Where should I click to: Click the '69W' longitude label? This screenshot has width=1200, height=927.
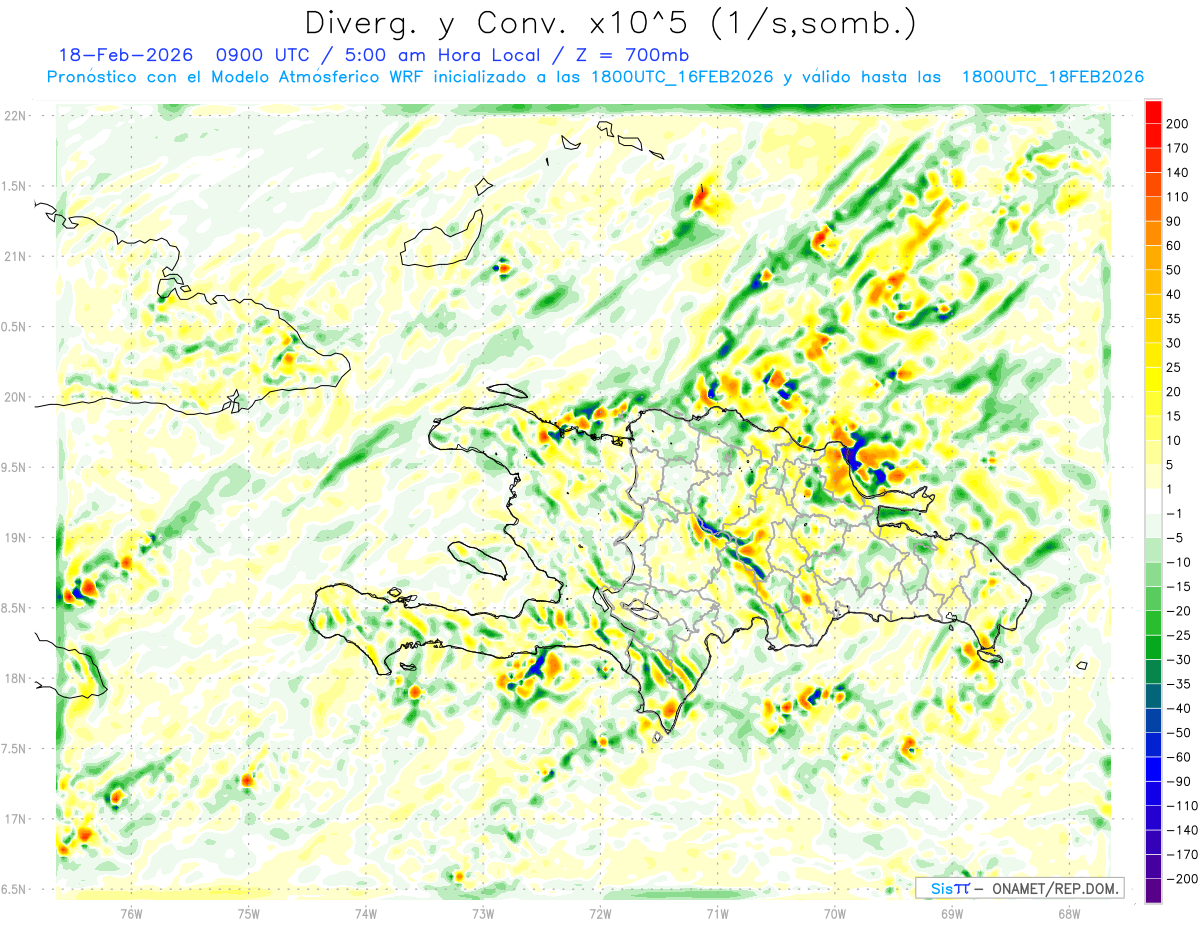click(952, 914)
